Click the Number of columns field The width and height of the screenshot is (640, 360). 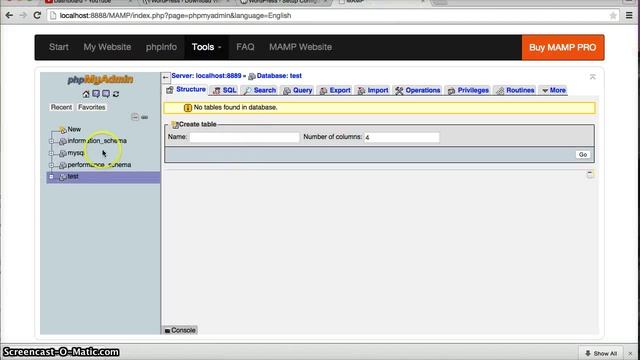point(402,138)
